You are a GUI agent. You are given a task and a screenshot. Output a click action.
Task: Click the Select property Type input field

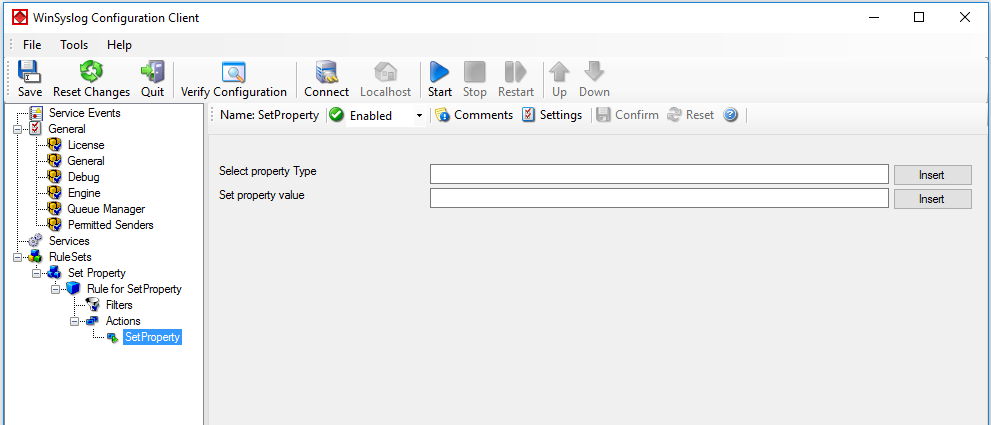659,175
